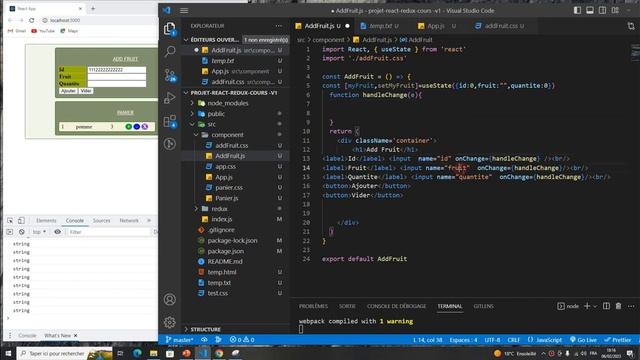The image size is (640, 360).
Task: Click the Id input field in React app
Action: tap(117, 70)
